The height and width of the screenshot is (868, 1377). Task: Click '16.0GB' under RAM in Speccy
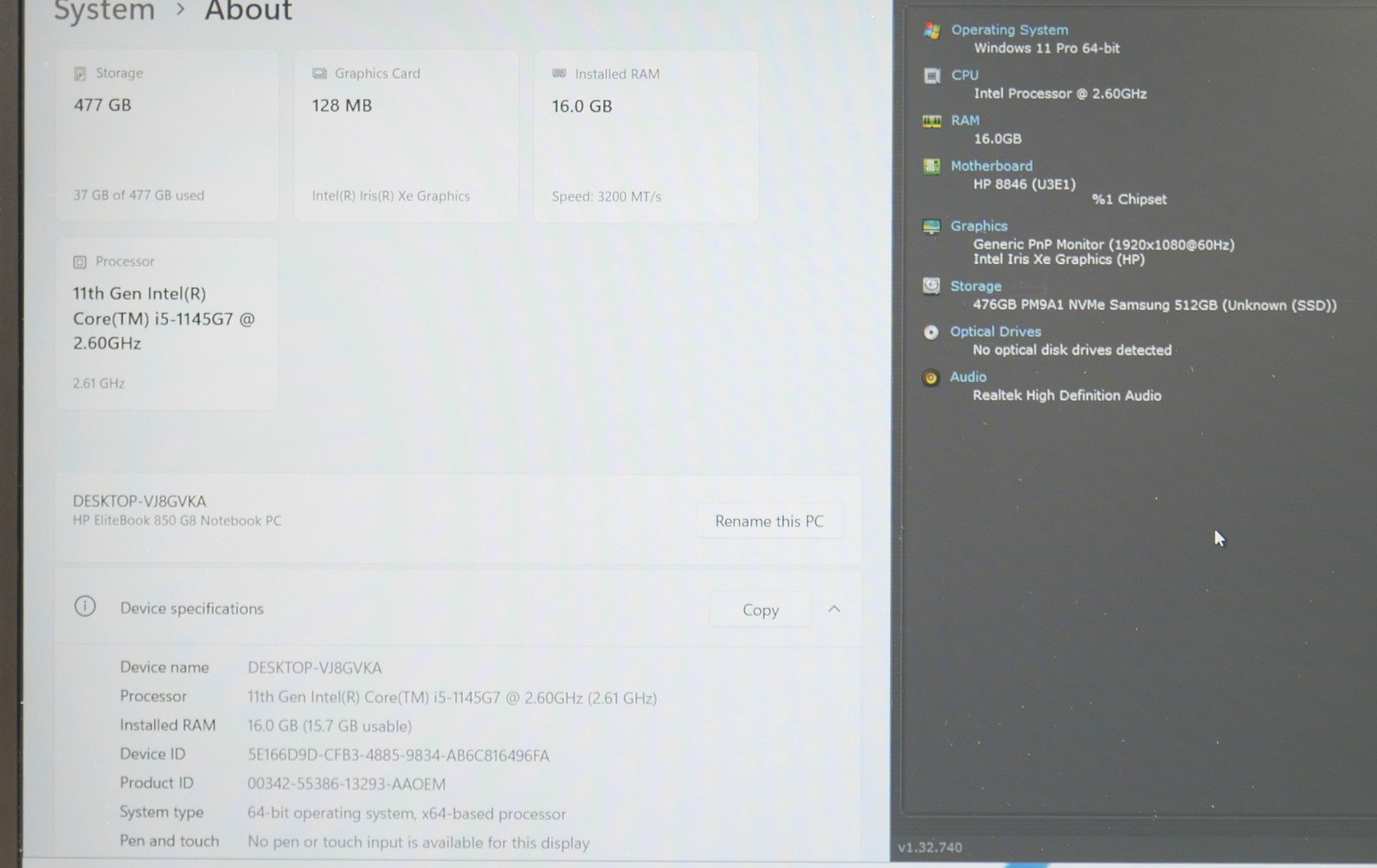pyautogui.click(x=997, y=139)
